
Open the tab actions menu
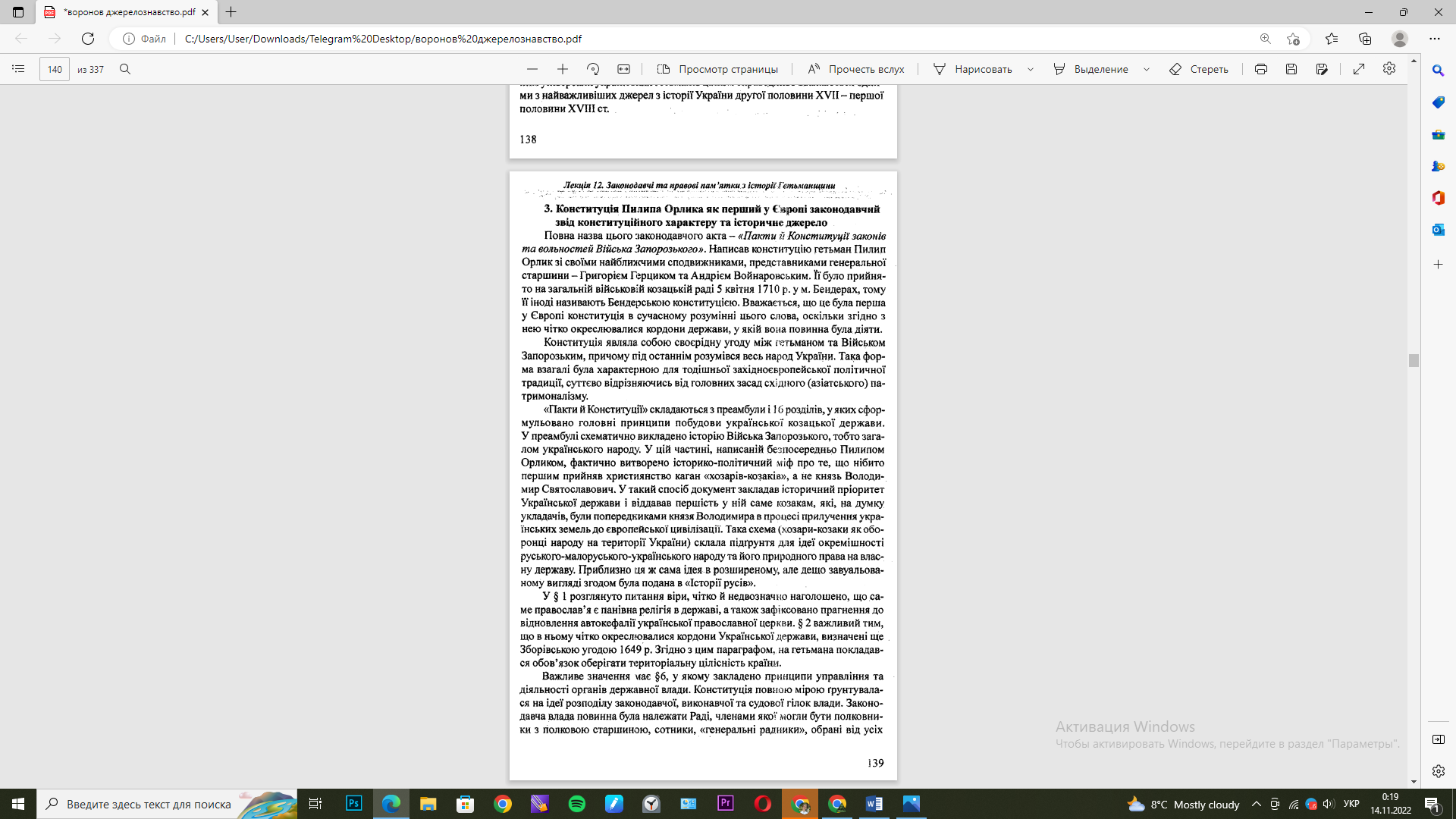[18, 12]
